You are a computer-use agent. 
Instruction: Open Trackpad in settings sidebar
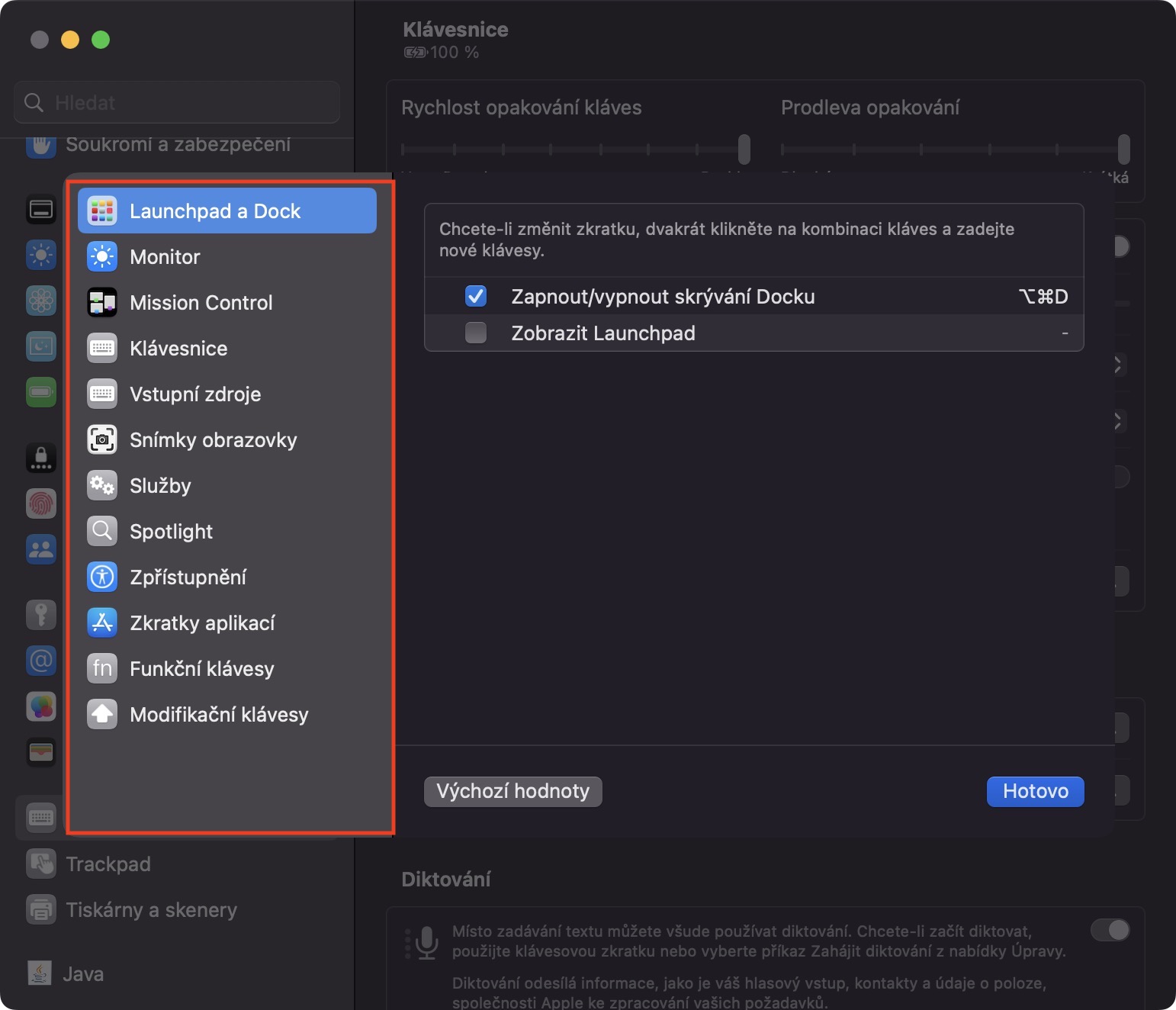108,864
